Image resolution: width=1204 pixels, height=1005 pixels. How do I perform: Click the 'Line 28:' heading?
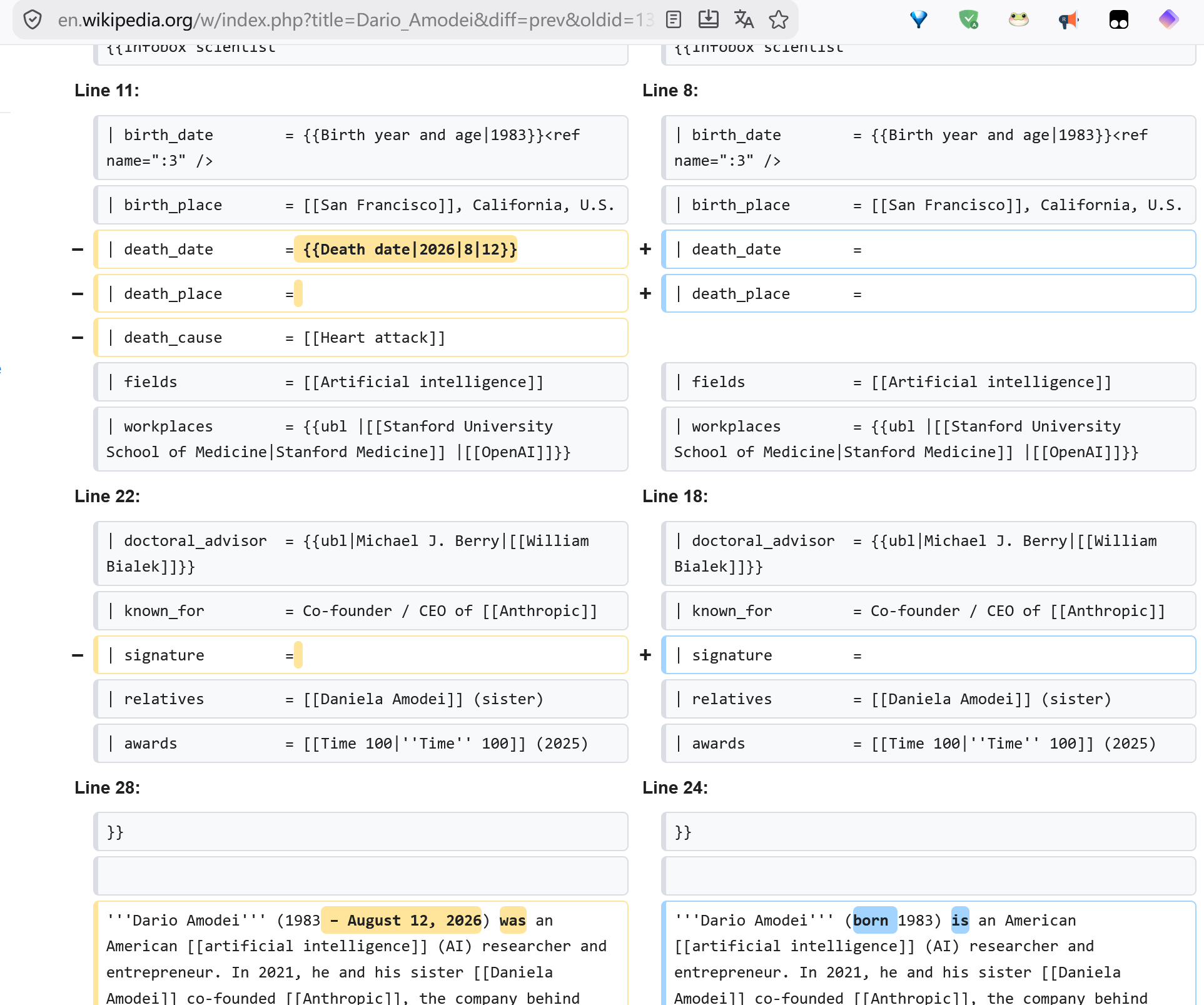click(107, 788)
